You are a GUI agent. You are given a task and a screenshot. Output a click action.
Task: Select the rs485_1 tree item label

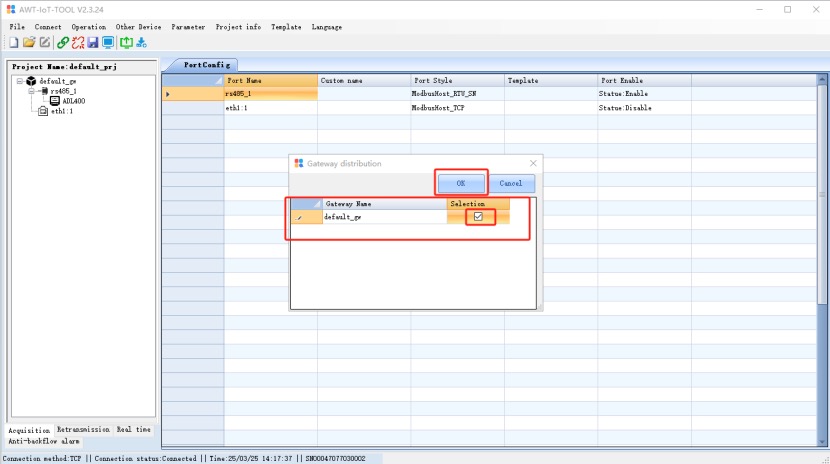(x=64, y=91)
